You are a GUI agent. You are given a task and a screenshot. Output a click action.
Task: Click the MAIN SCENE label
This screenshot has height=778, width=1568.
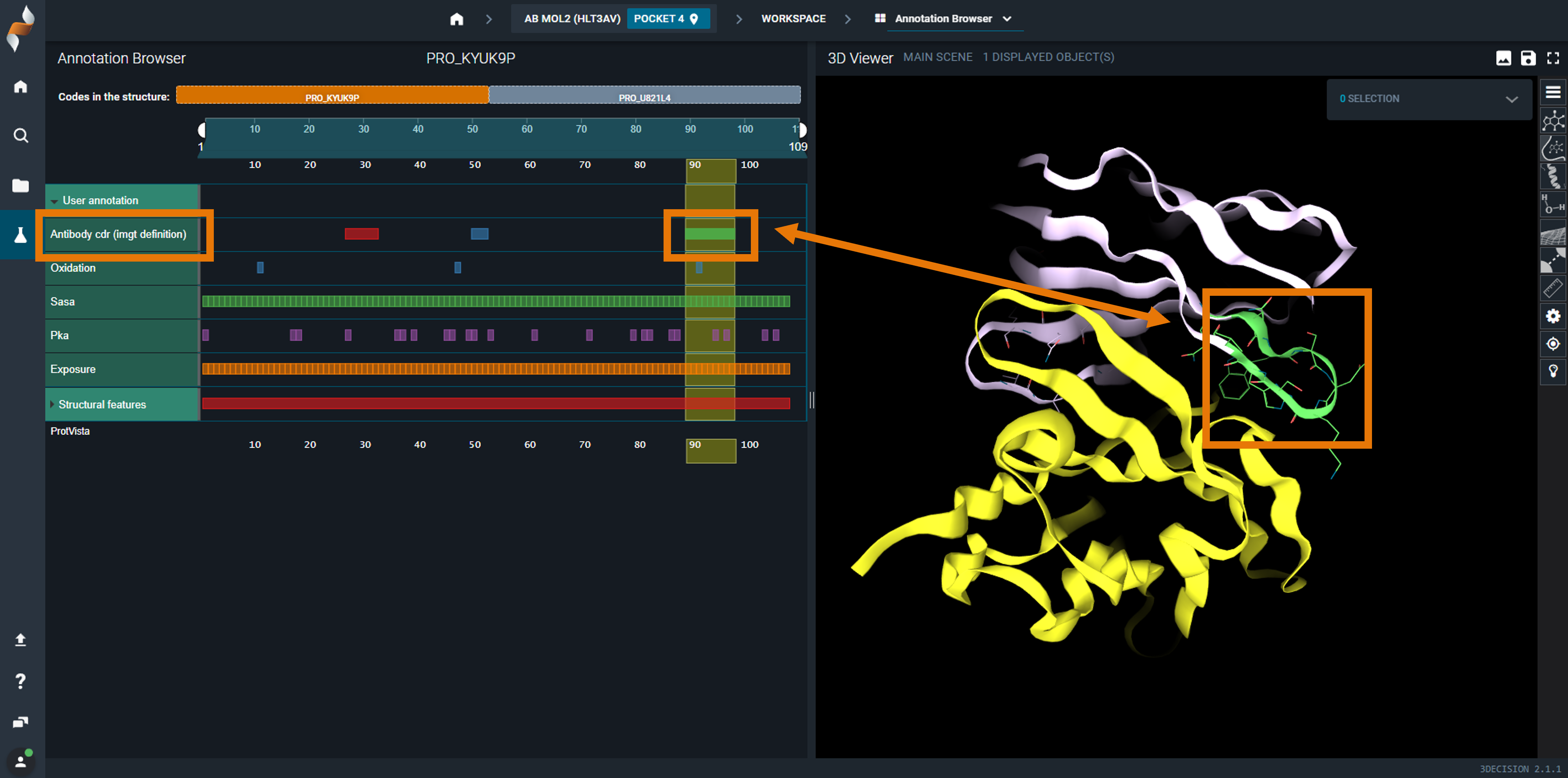click(x=937, y=57)
